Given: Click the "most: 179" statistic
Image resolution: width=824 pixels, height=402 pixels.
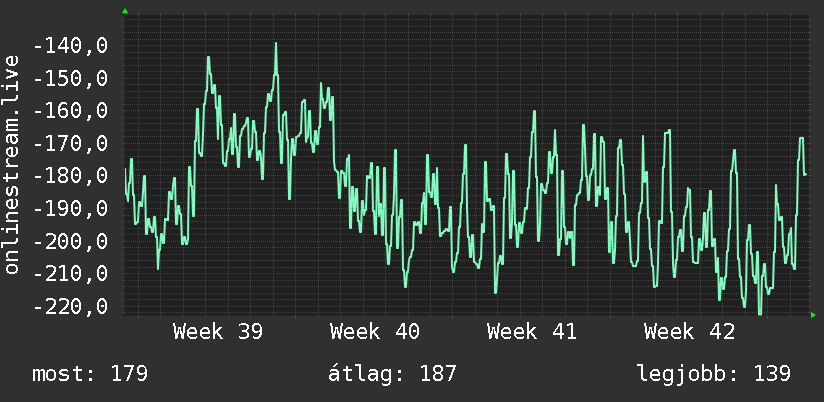Looking at the screenshot, I should click(x=90, y=374).
